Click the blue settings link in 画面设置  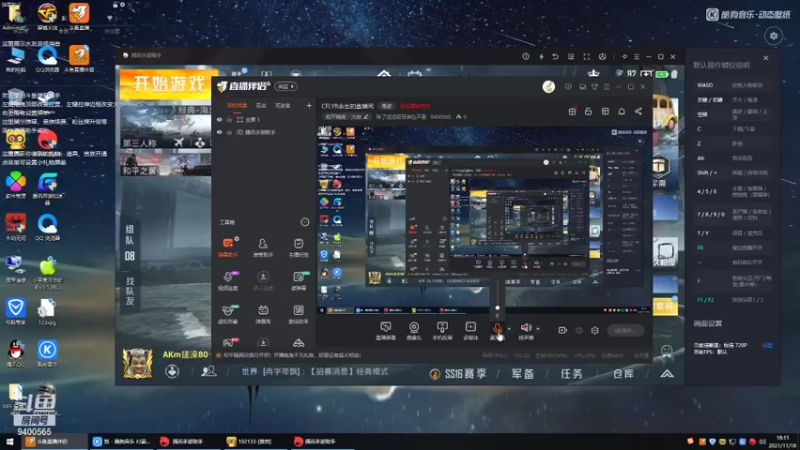point(767,345)
